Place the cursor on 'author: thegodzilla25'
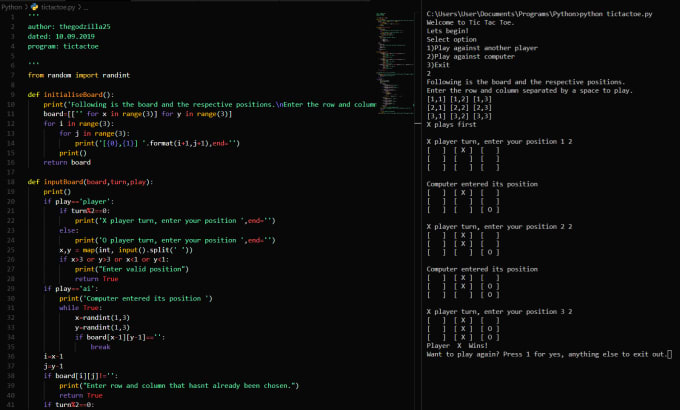Viewport: 680px width, 410px height. [x=69, y=26]
